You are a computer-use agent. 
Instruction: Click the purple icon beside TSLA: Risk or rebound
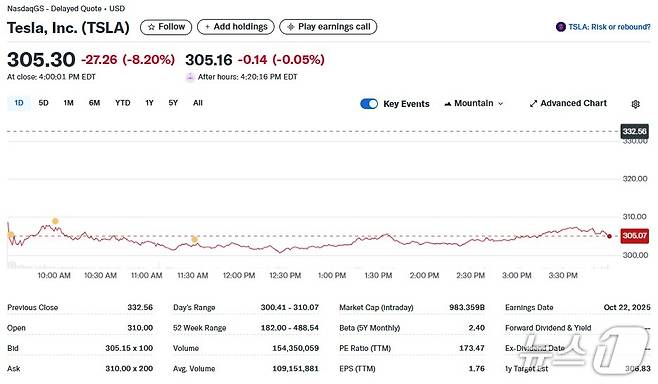(x=561, y=27)
